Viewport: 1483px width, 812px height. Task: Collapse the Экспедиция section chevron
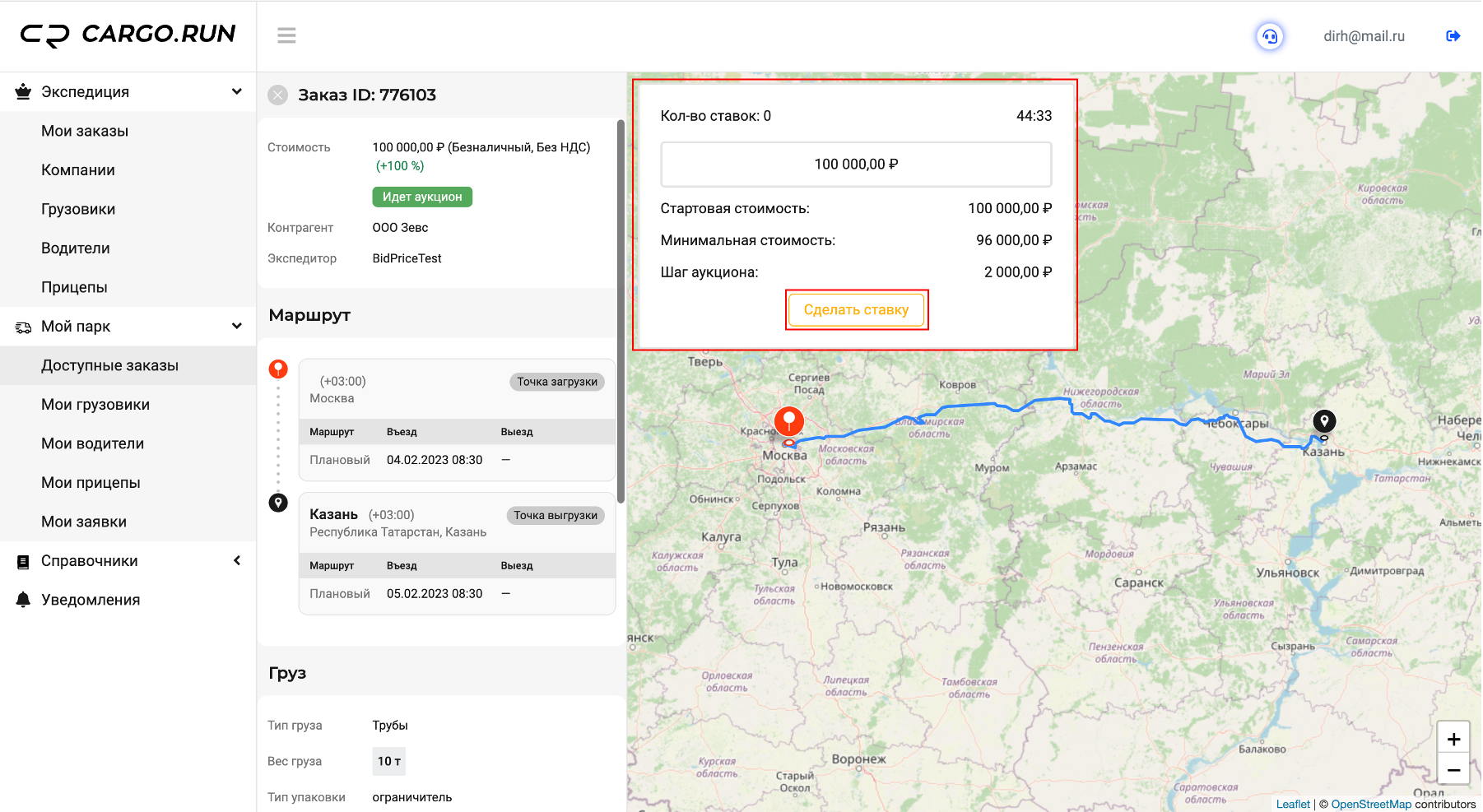point(237,91)
